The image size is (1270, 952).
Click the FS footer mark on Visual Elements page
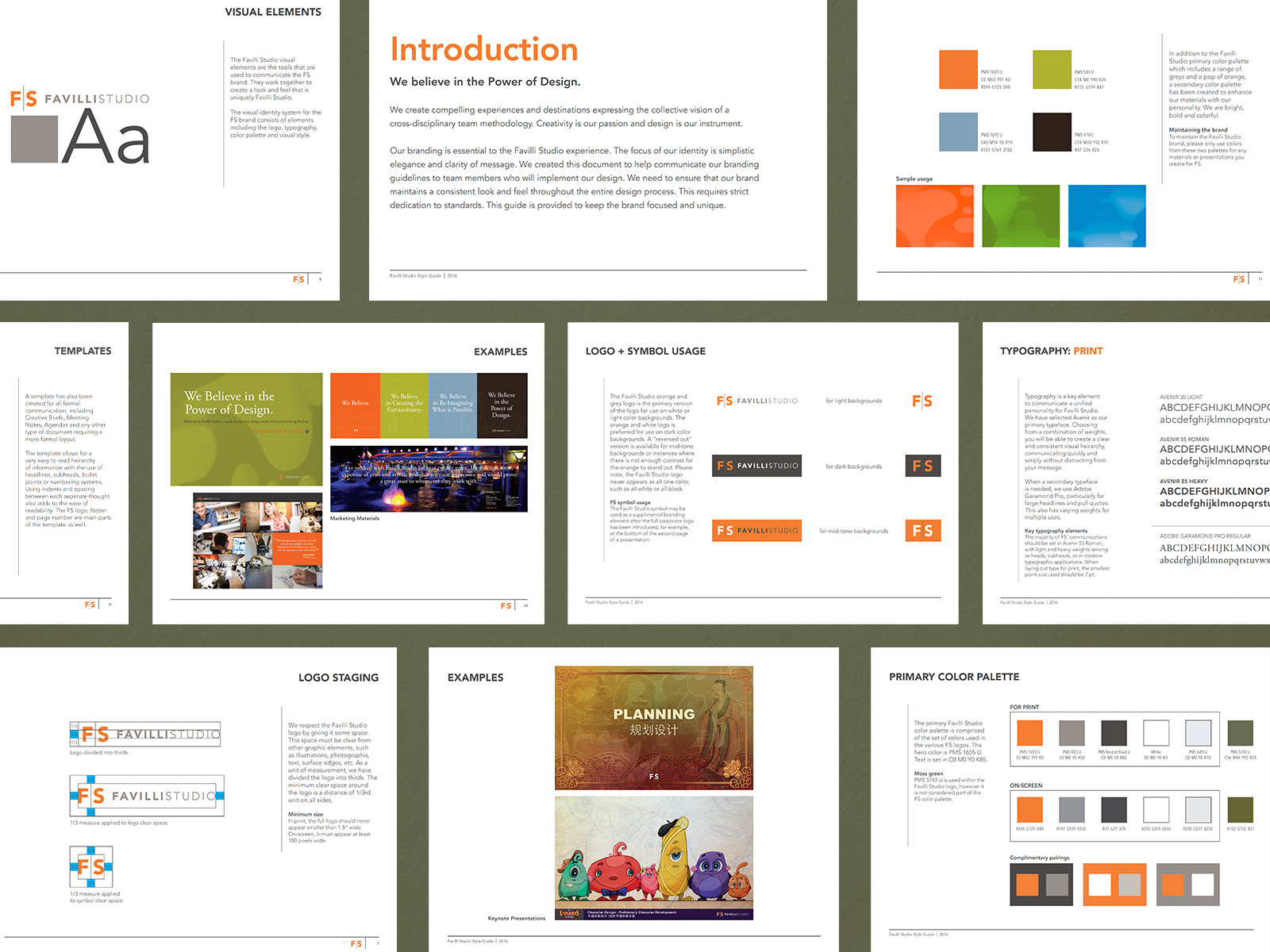tap(298, 279)
